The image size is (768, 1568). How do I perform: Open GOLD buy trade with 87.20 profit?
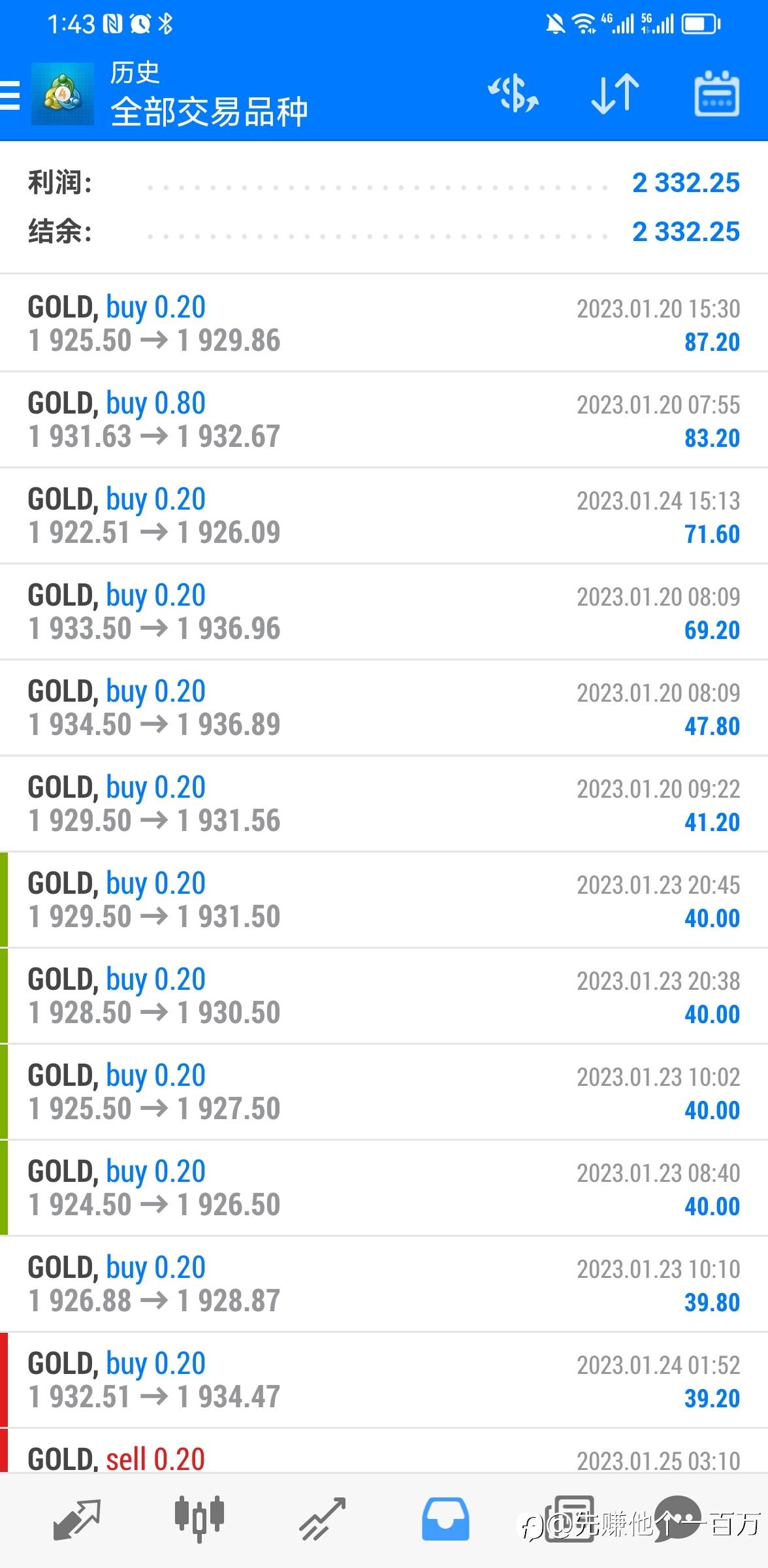(x=384, y=323)
